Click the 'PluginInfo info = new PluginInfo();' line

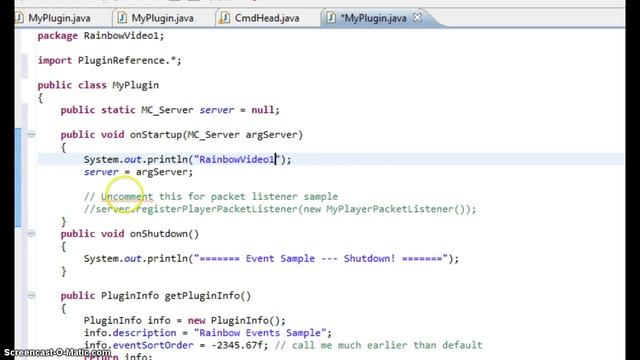(185, 320)
